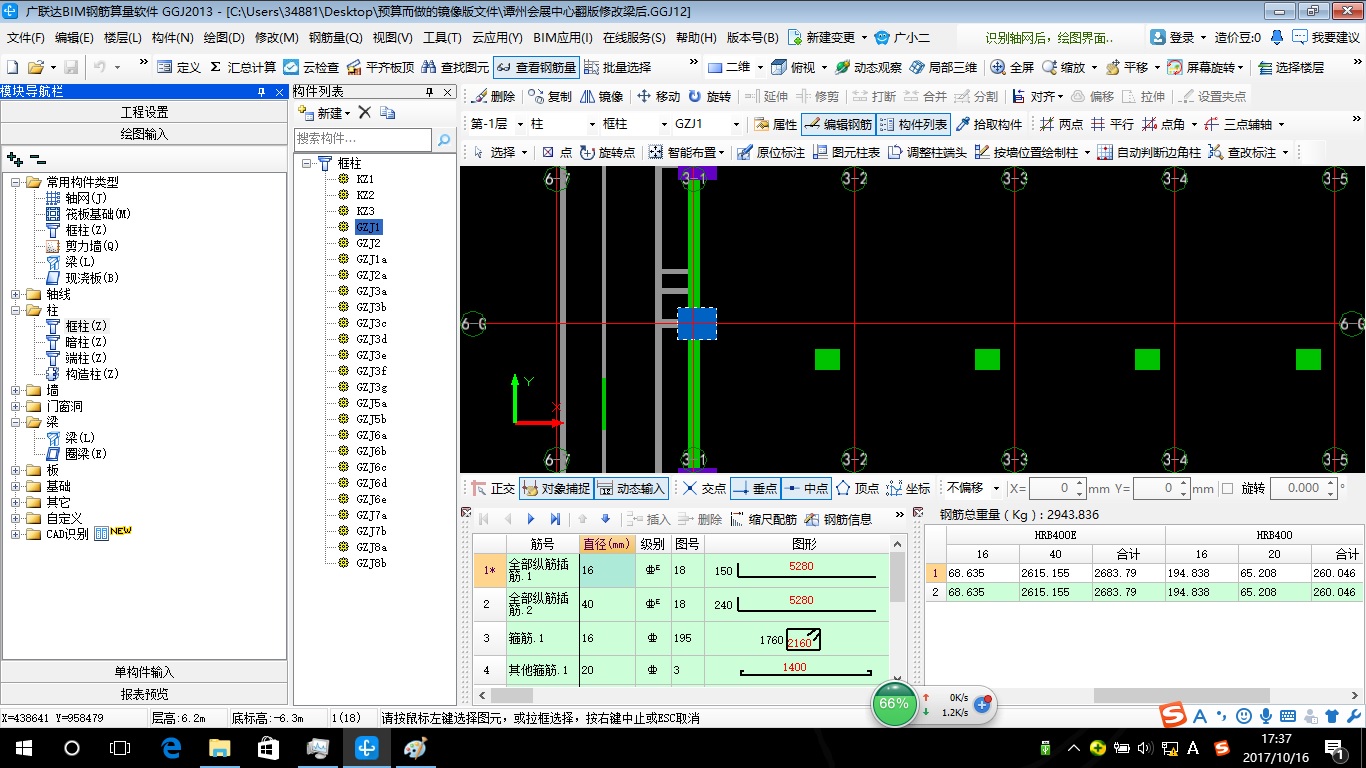
Task: Click the 删除 delete tool
Action: pos(493,96)
